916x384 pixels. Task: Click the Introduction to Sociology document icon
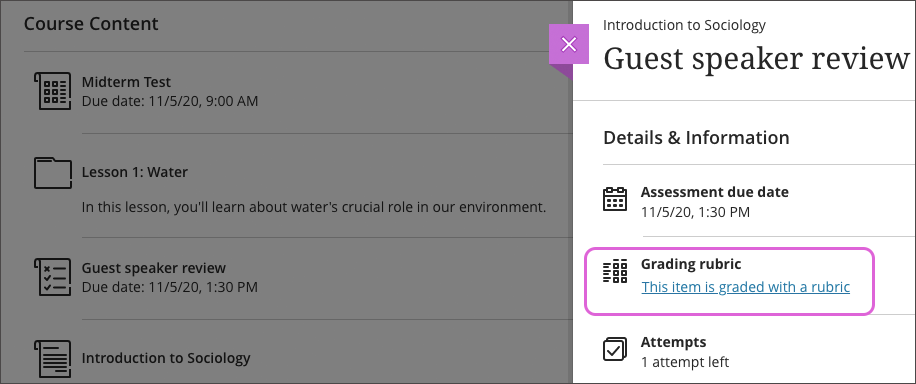point(53,359)
